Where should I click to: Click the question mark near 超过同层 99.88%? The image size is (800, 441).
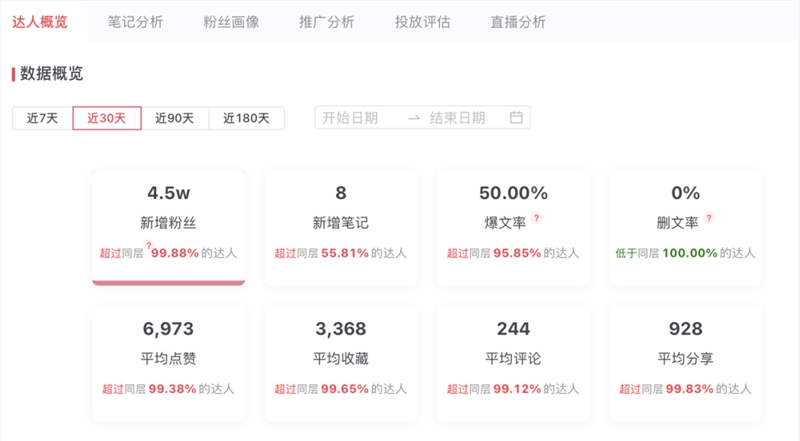[x=149, y=246]
